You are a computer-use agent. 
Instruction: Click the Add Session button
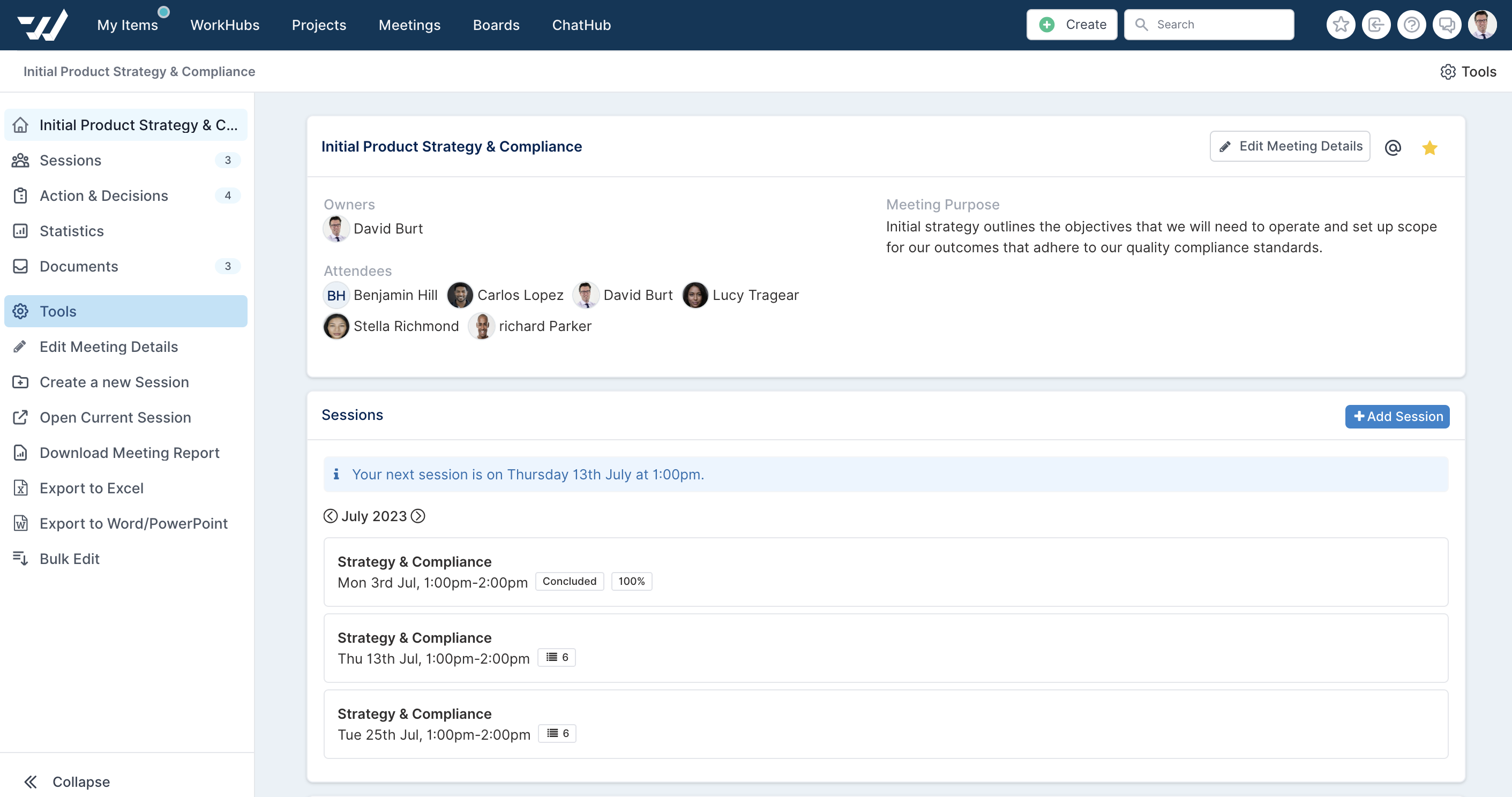1397,417
